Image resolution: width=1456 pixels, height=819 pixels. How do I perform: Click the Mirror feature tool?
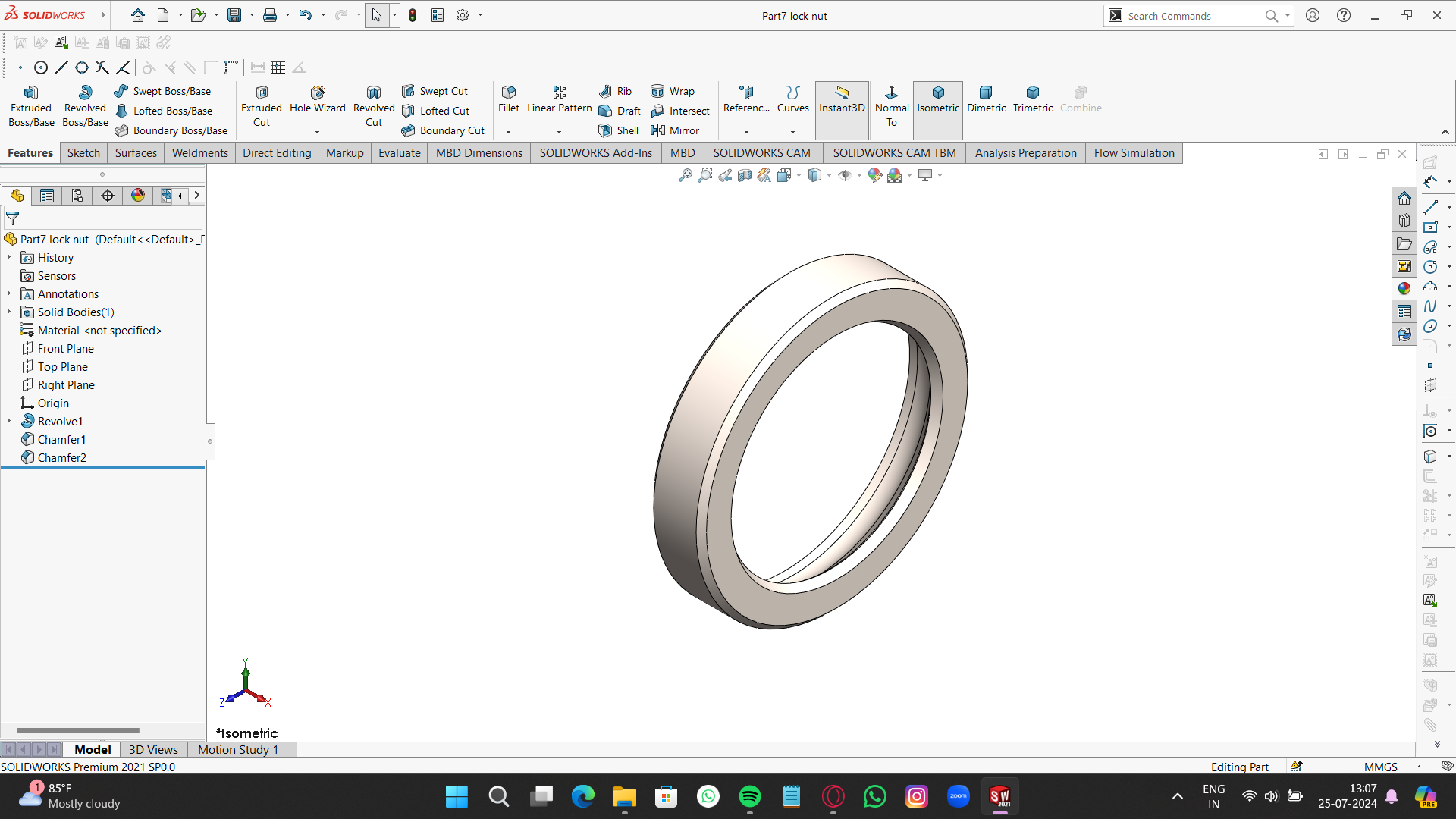click(x=675, y=130)
